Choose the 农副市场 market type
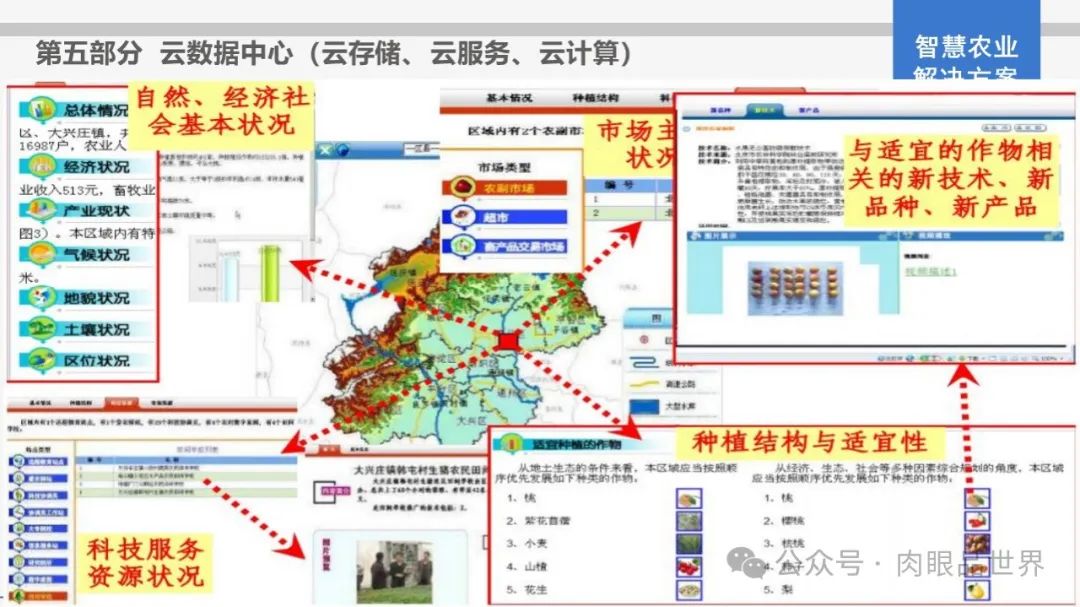The height and width of the screenshot is (607, 1080). [505, 188]
